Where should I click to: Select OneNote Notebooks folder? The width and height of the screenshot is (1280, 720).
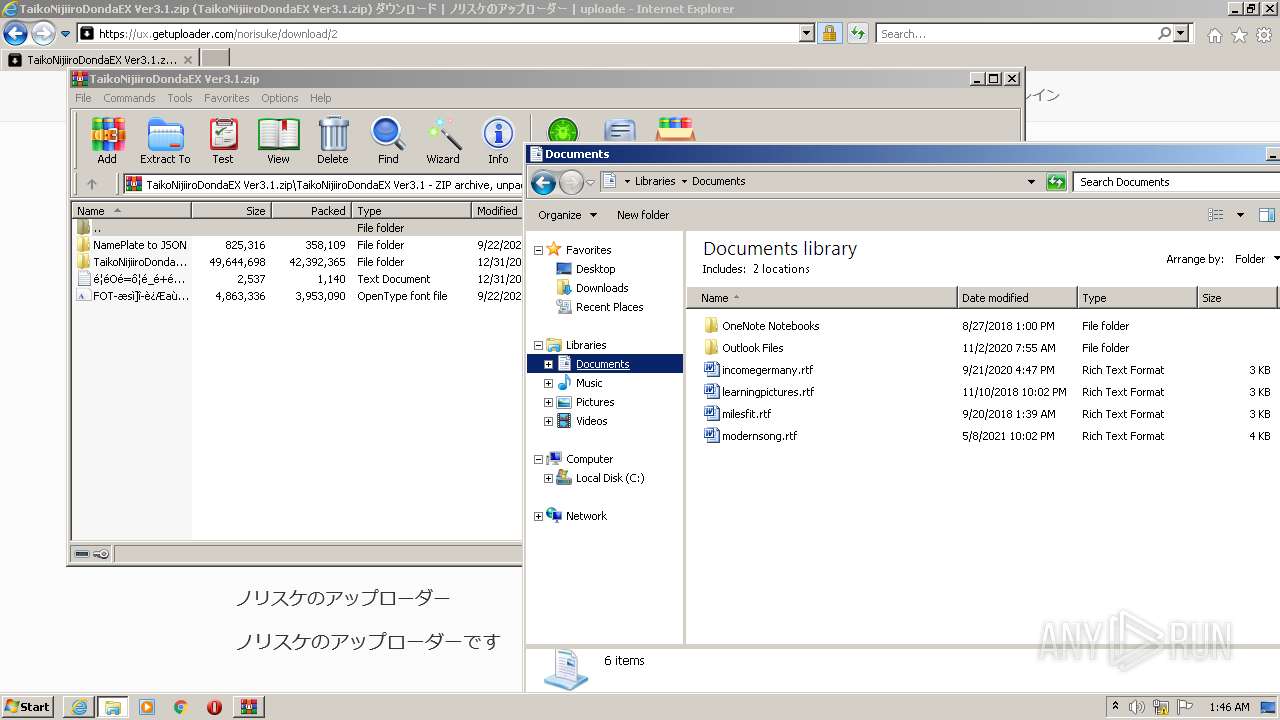[771, 326]
